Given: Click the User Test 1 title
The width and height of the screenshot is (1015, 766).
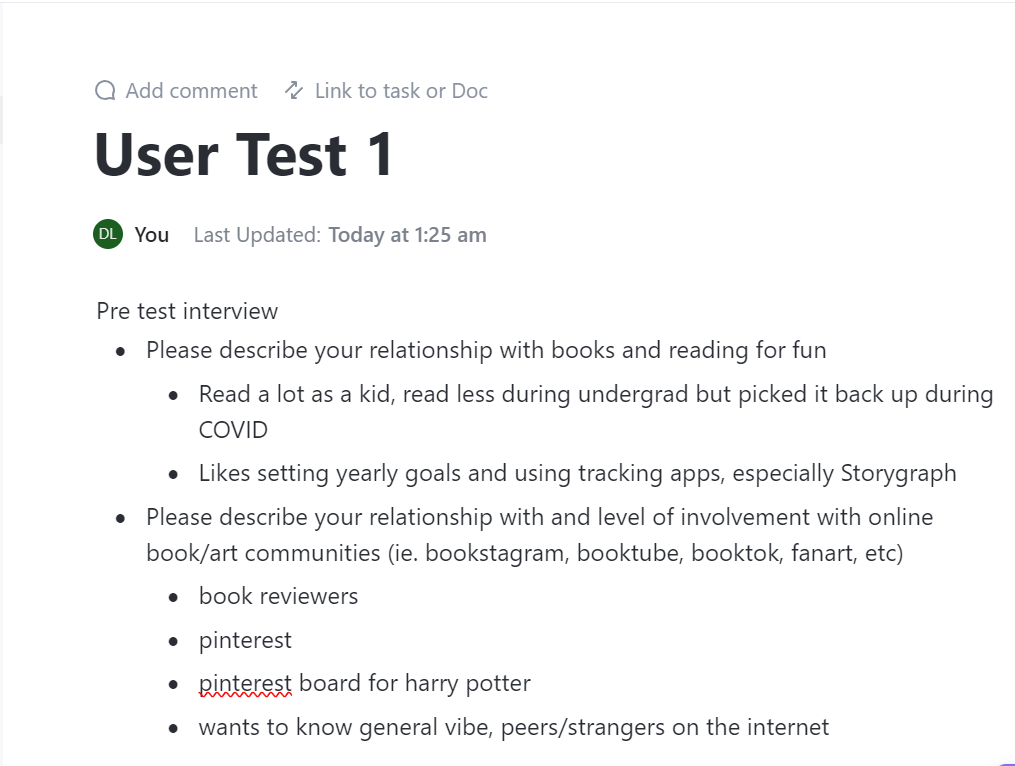Looking at the screenshot, I should (x=243, y=155).
